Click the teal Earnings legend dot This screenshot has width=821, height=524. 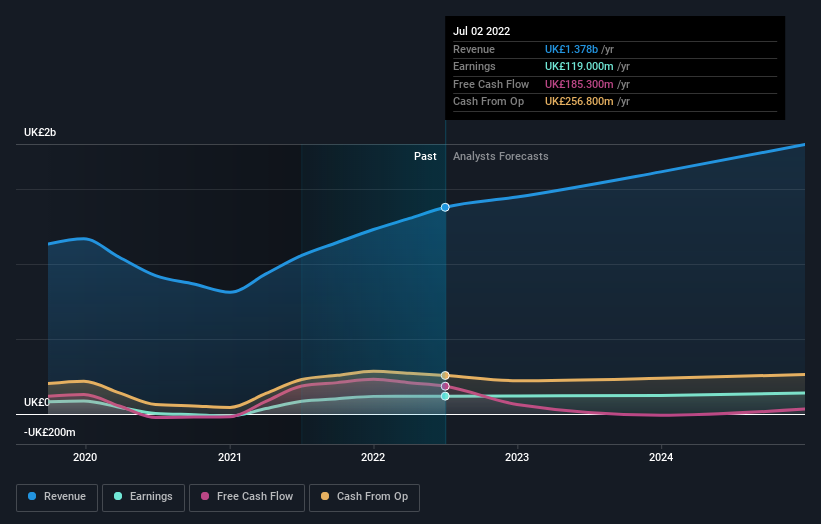pyautogui.click(x=118, y=496)
